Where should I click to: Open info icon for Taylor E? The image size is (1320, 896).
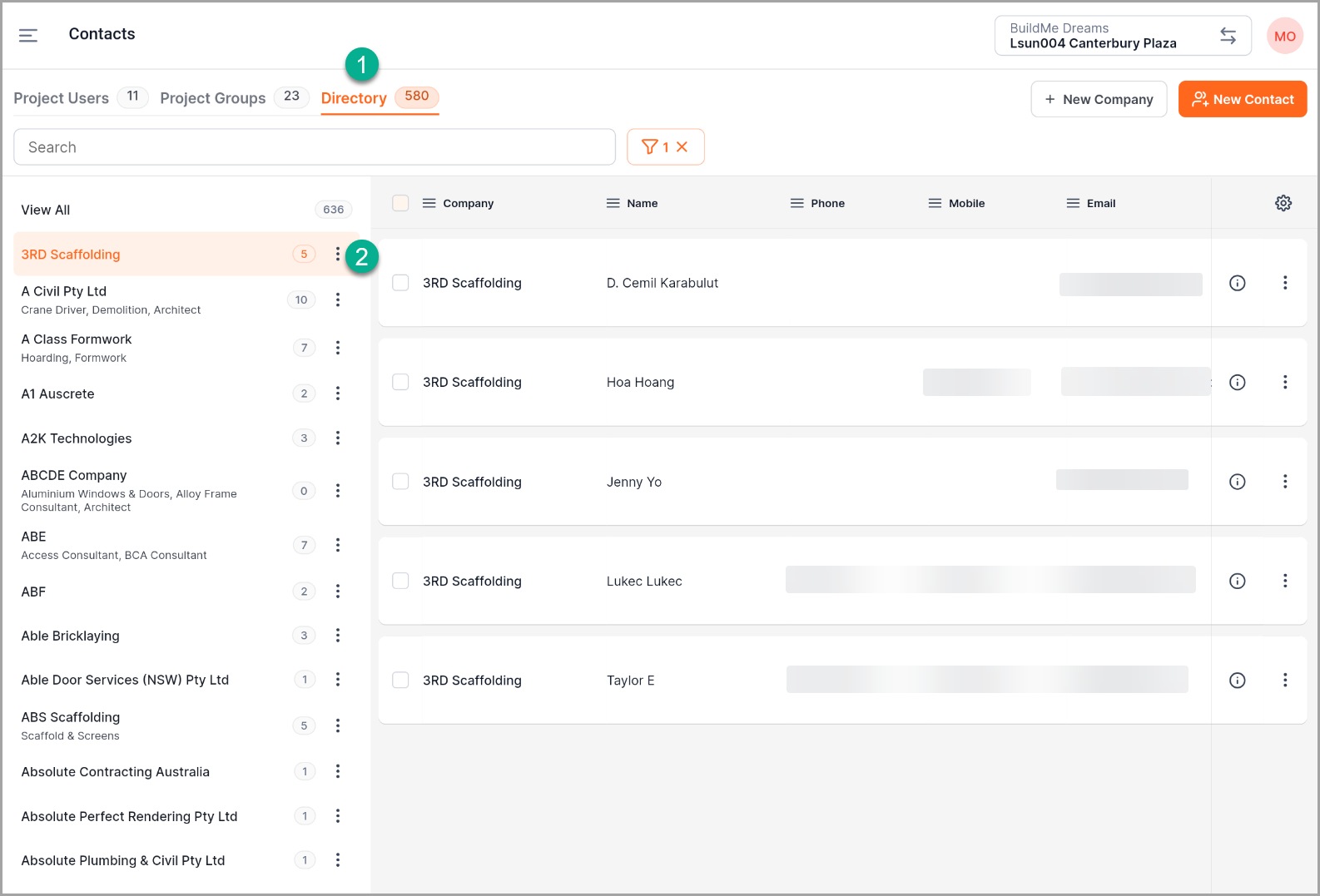(1238, 681)
